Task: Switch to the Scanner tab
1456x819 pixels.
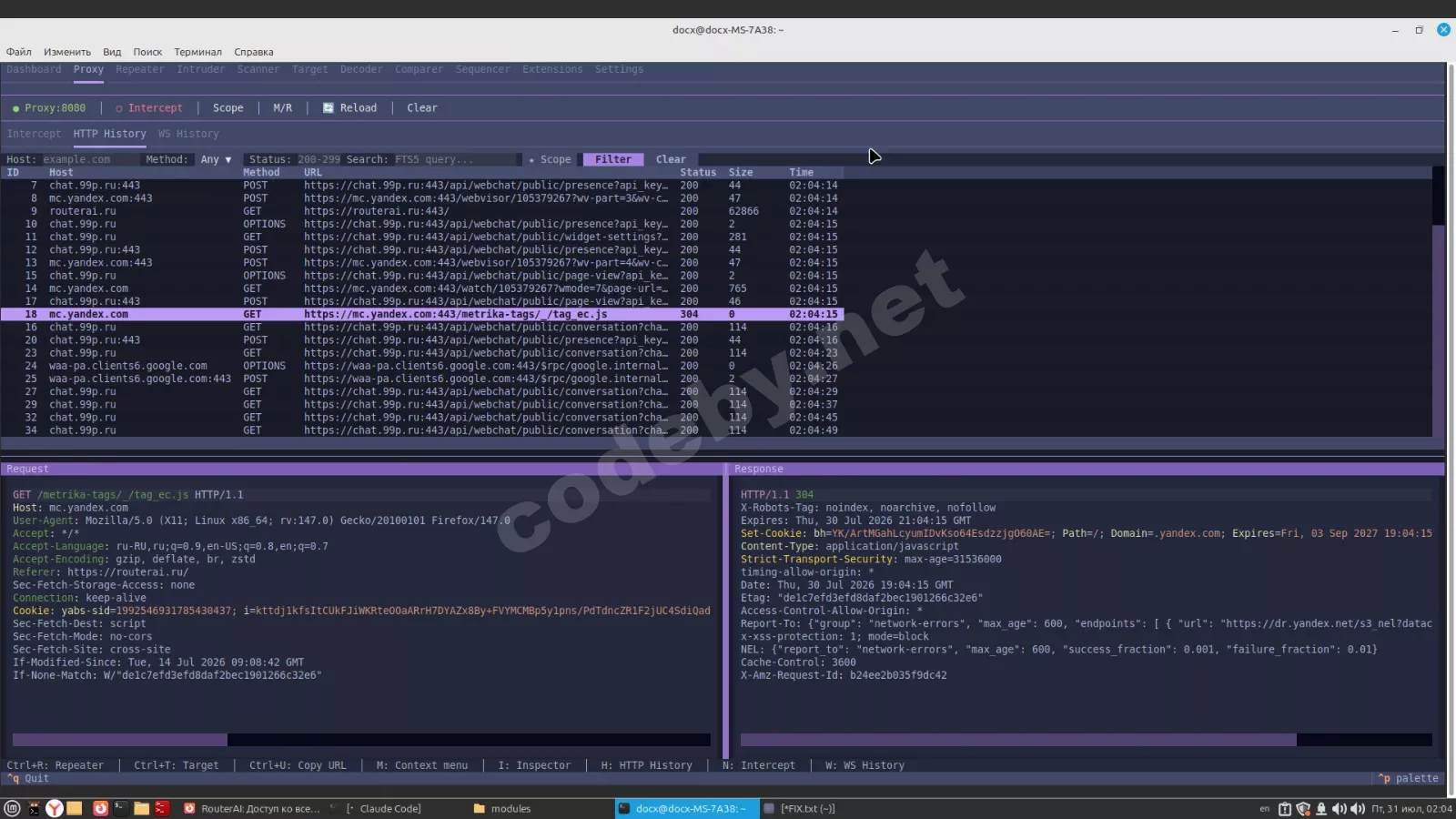Action: point(258,69)
